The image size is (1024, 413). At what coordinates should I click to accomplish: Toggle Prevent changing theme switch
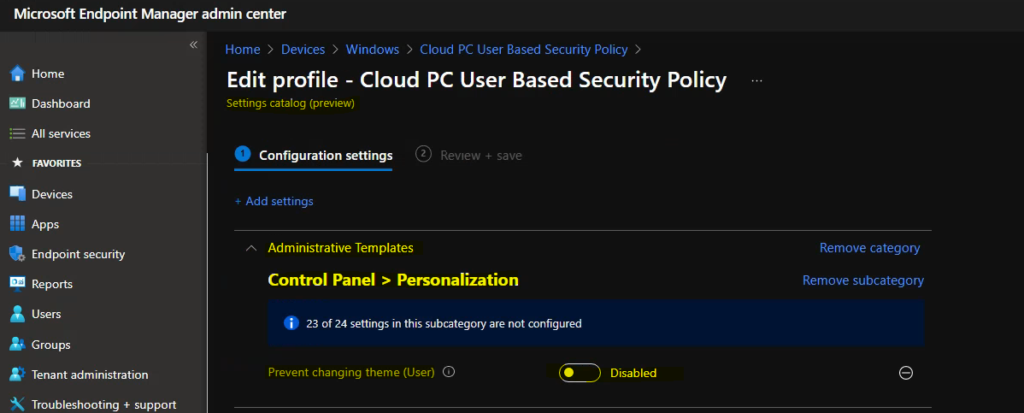pyautogui.click(x=580, y=372)
